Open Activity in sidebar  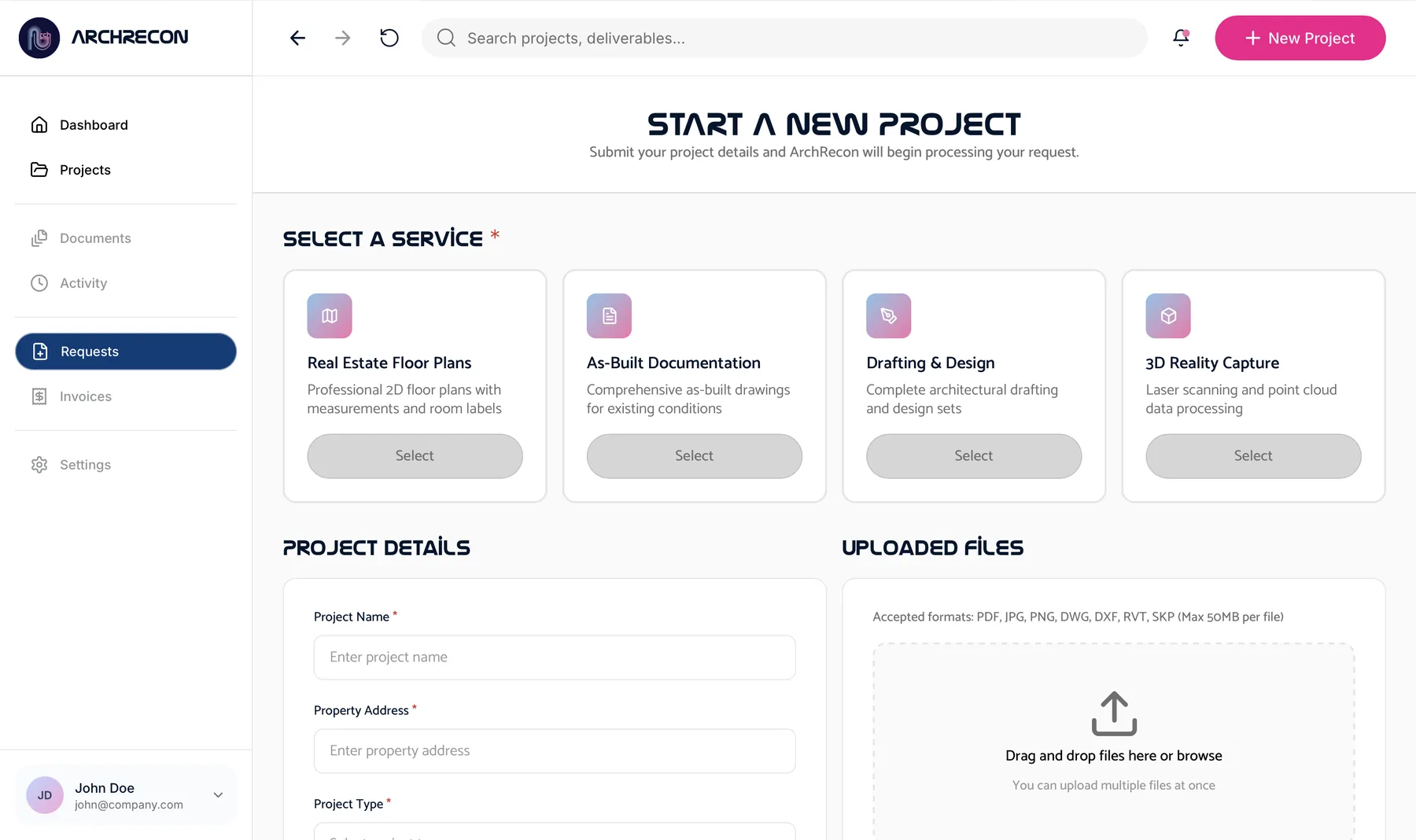[126, 283]
